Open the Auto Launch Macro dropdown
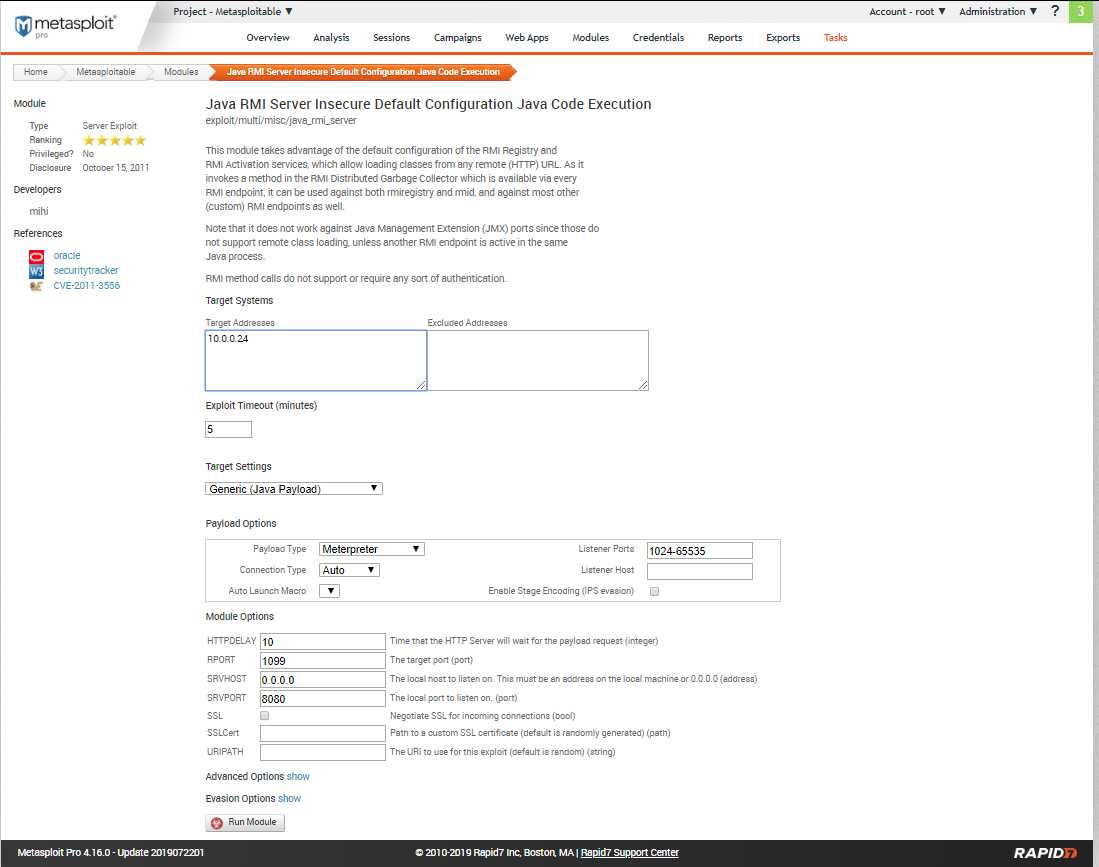This screenshot has height=867, width=1099. pyautogui.click(x=329, y=591)
